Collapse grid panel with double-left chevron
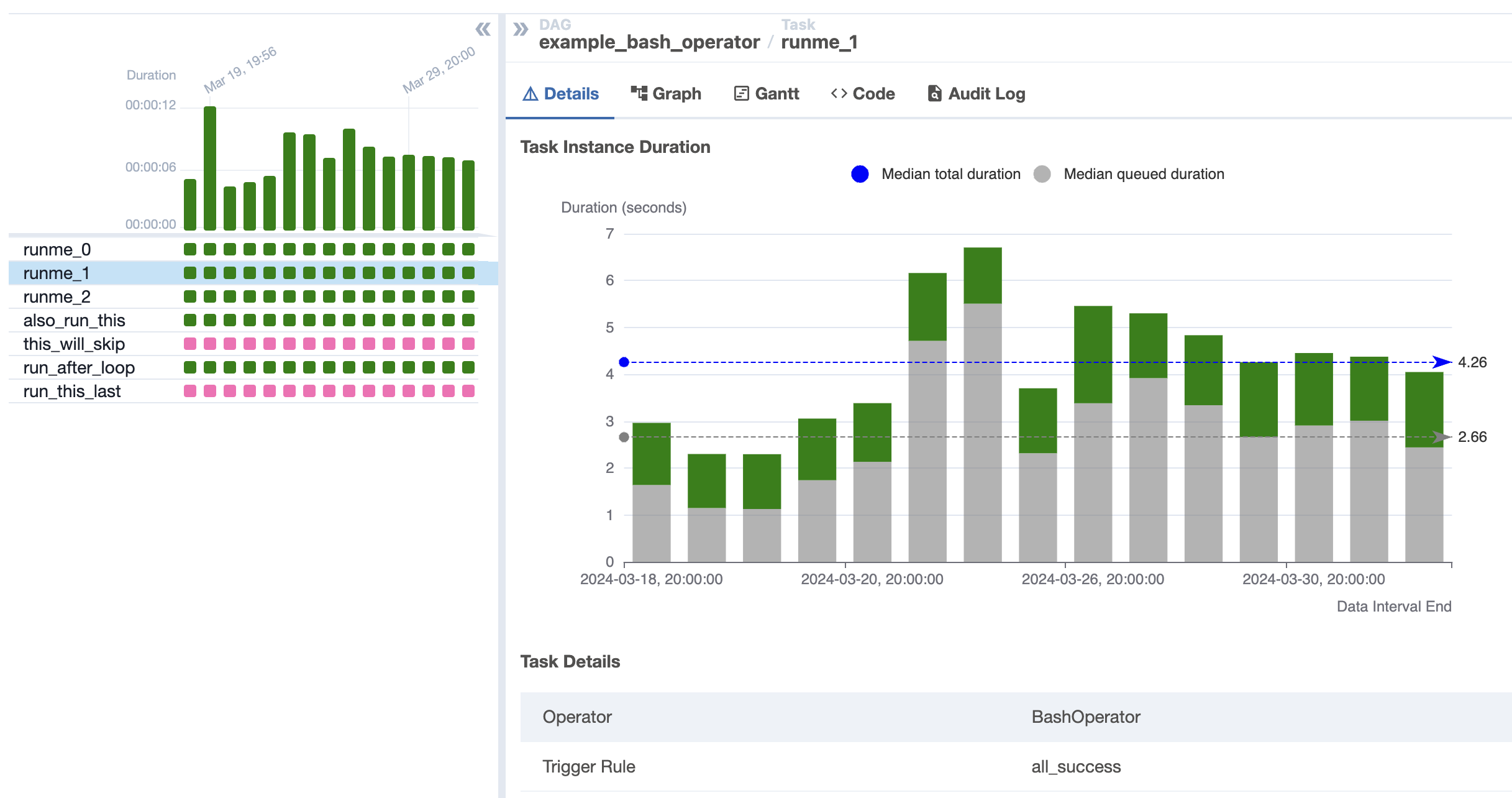Viewport: 1512px width, 798px height. point(483,29)
